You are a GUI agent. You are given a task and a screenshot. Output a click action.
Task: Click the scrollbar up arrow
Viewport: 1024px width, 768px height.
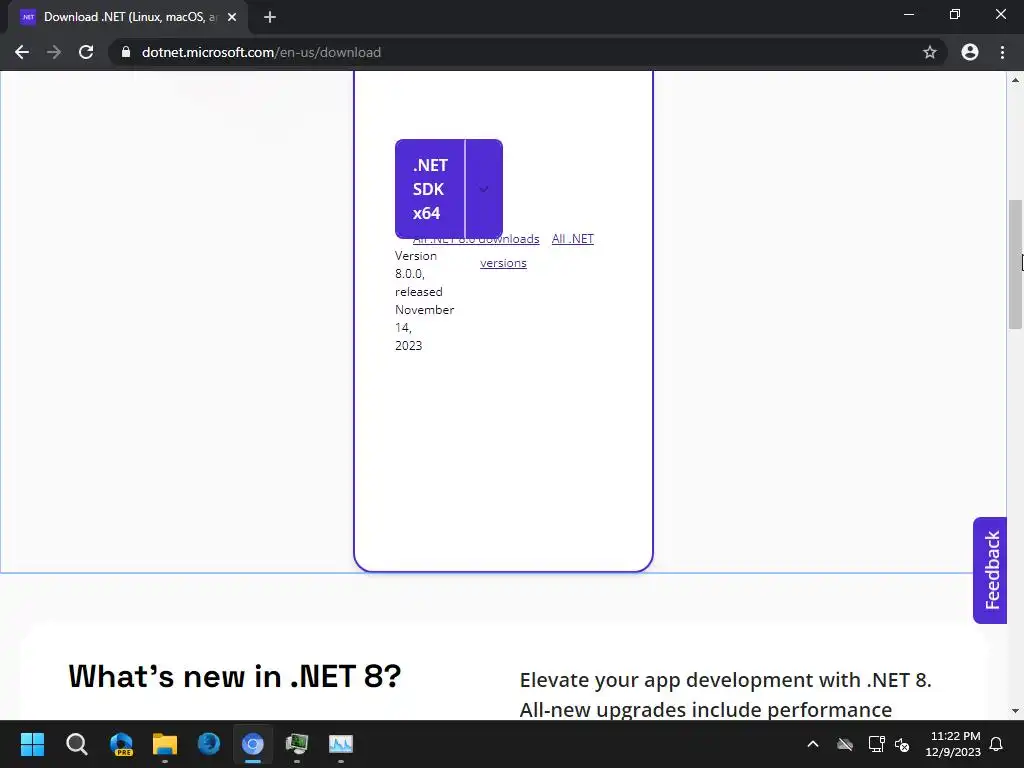pos(1015,80)
